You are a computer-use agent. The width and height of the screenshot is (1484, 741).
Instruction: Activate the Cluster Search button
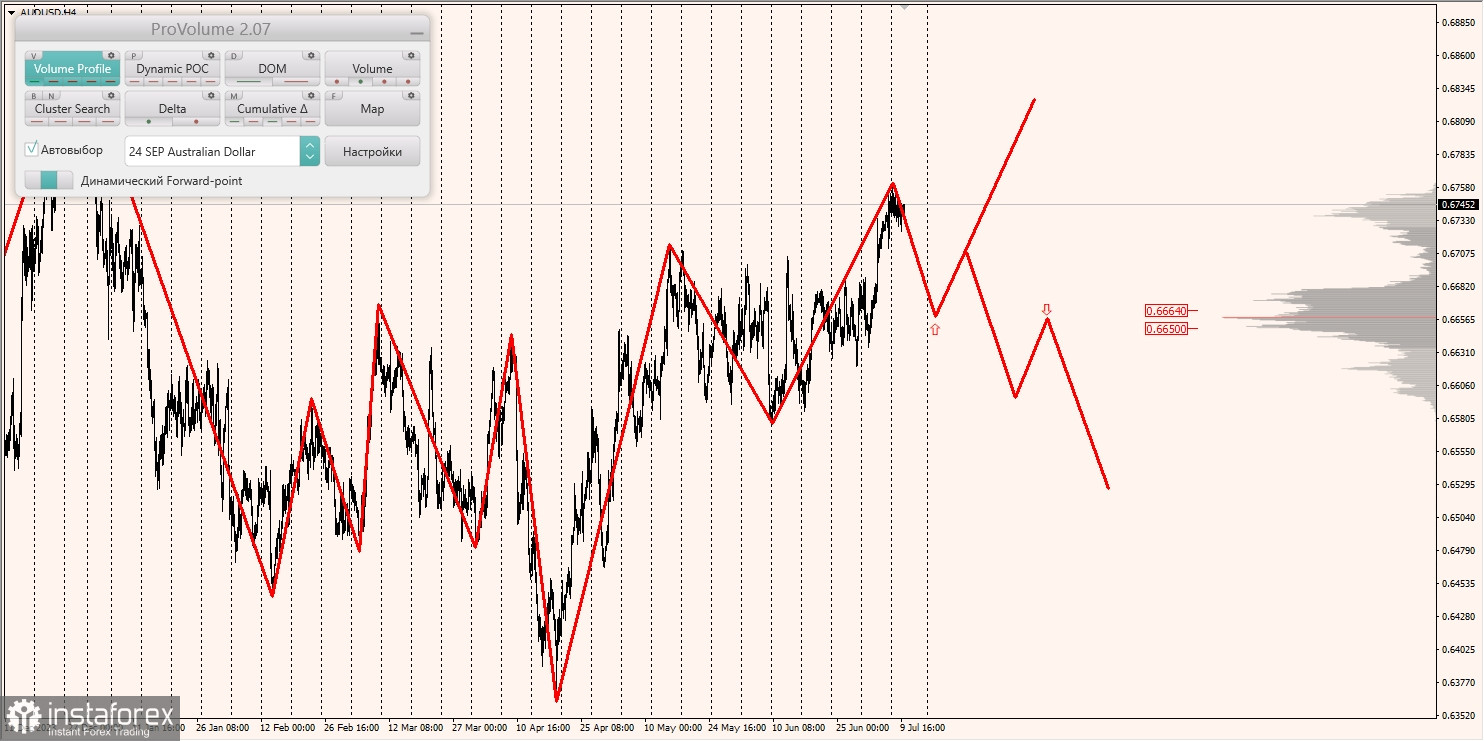coord(72,109)
